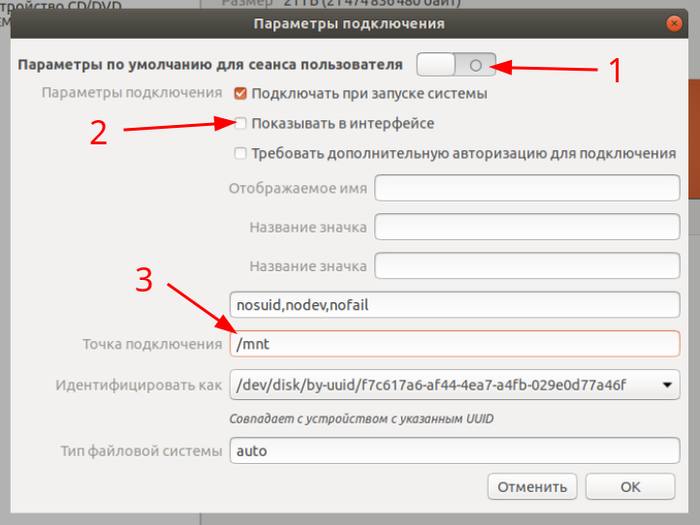The image size is (700, 525).
Task: Click the Тип файловой системы field with auto
Action: pyautogui.click(x=455, y=451)
